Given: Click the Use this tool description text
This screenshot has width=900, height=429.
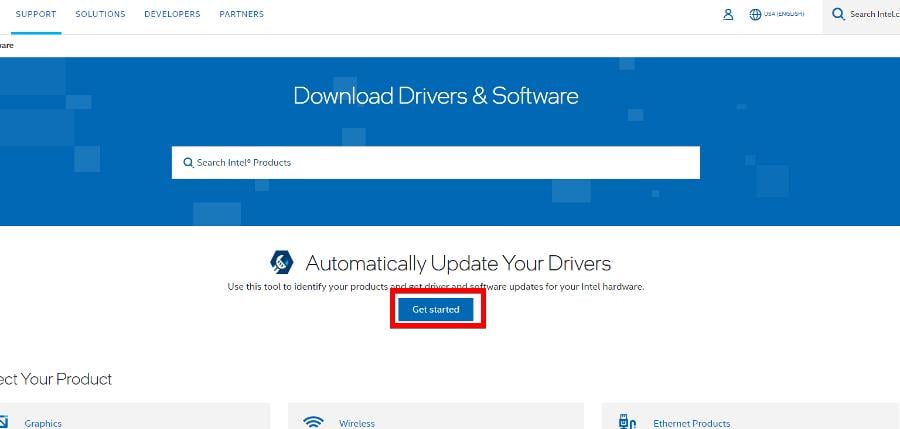Looking at the screenshot, I should click(x=436, y=287).
